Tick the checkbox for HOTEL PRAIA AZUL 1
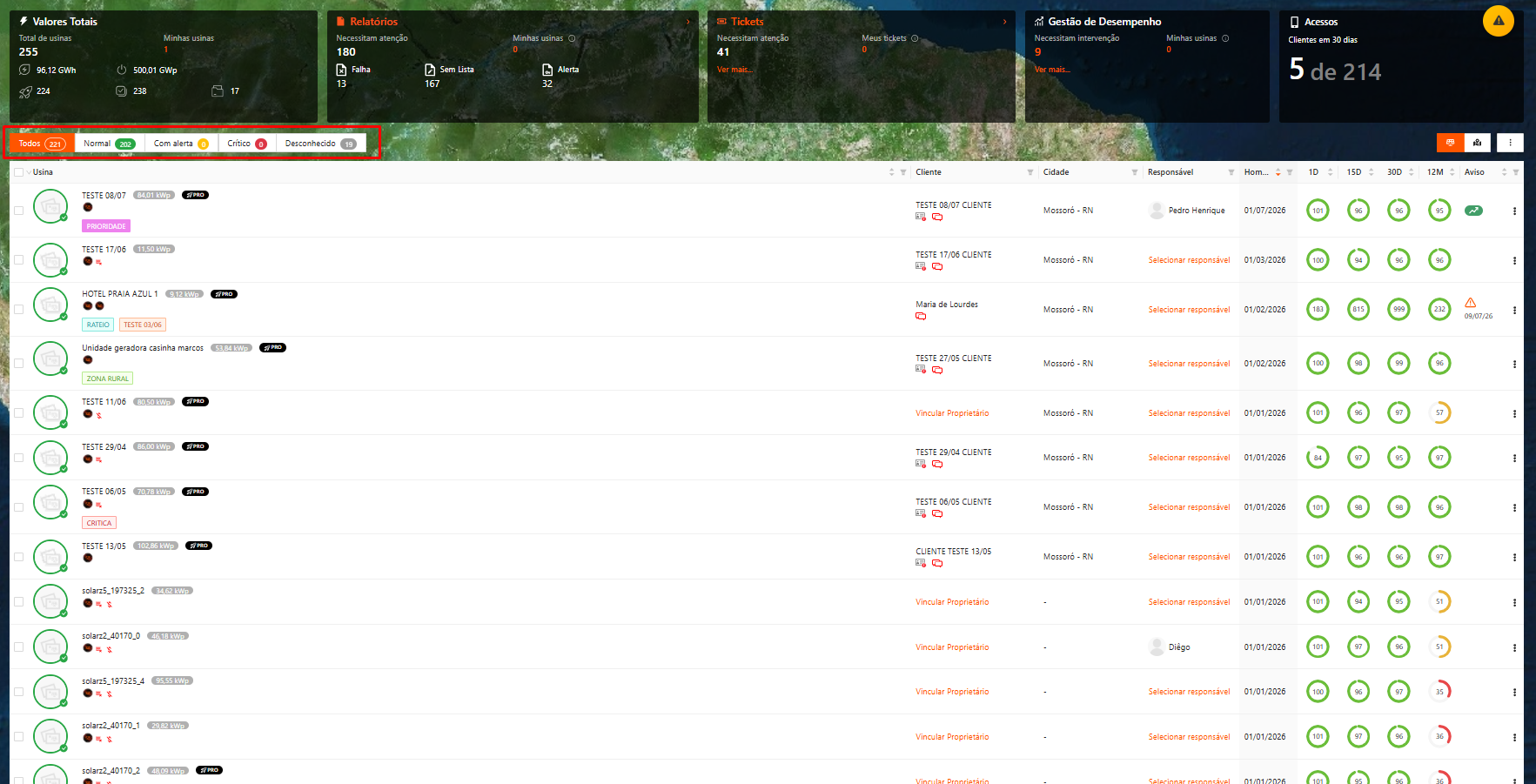1536x784 pixels. click(18, 309)
